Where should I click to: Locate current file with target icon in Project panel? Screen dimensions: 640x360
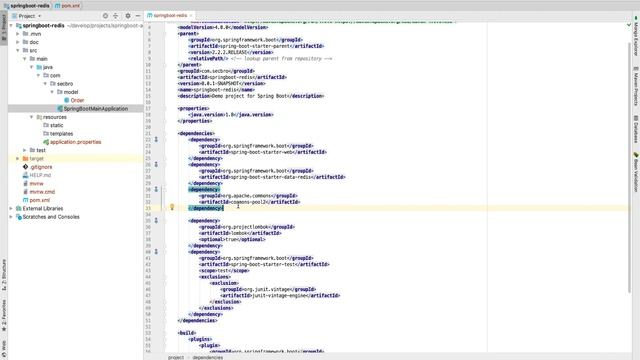click(105, 16)
